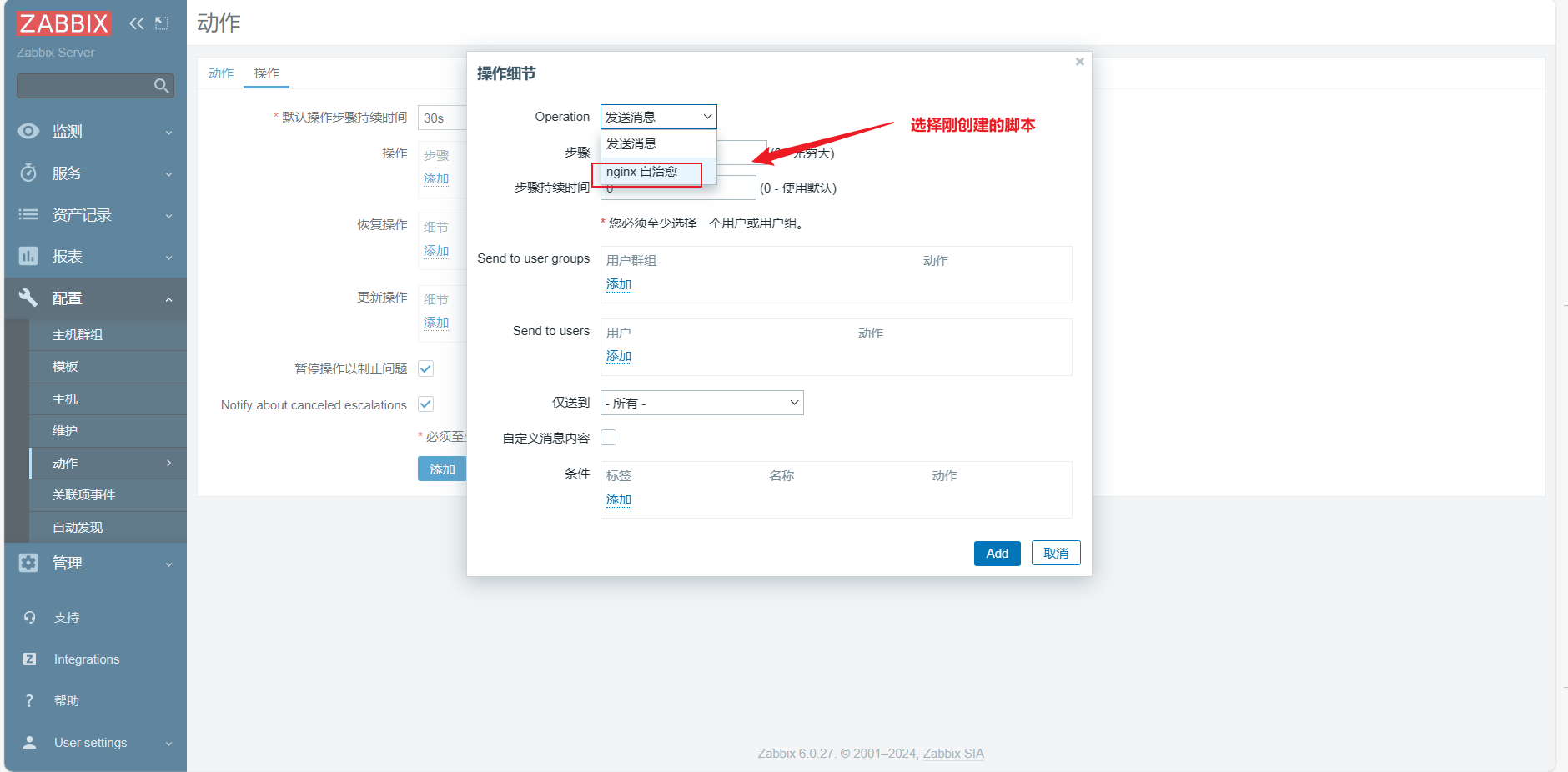Click 添加 under Send to users
The height and width of the screenshot is (772, 1568).
click(619, 356)
